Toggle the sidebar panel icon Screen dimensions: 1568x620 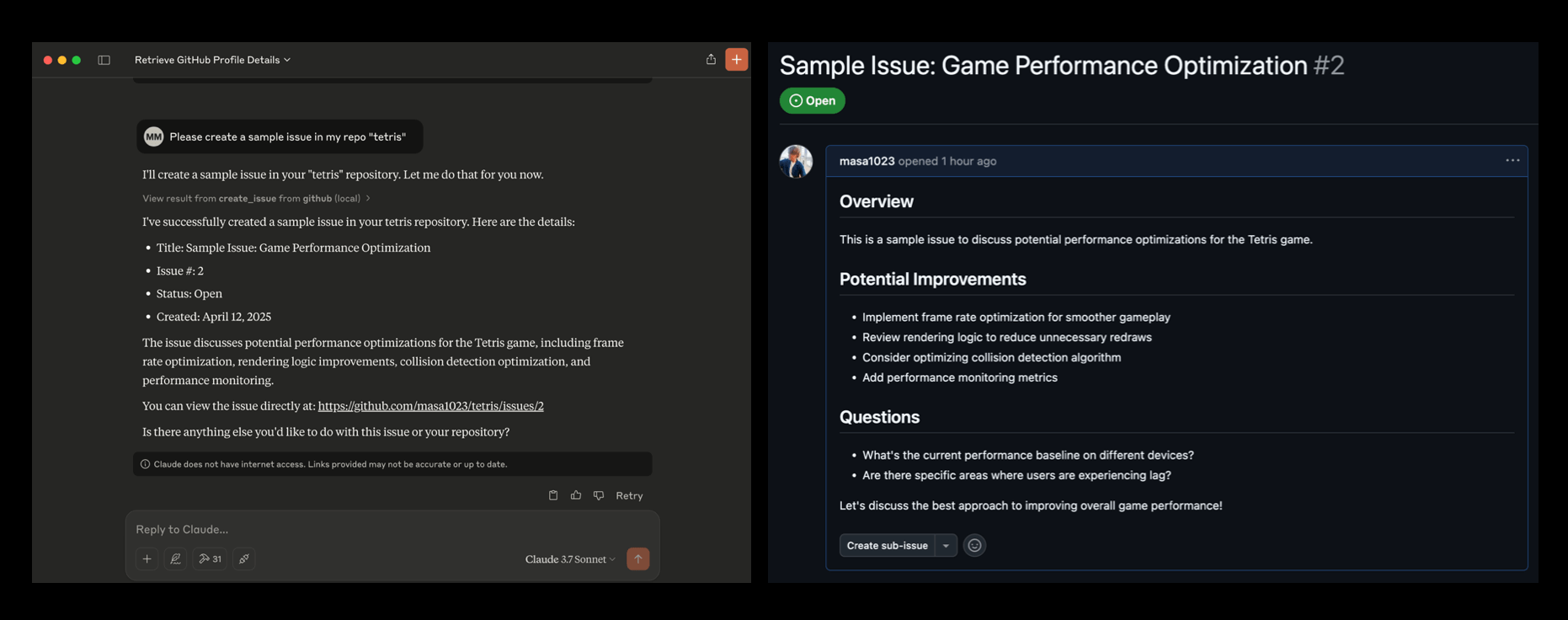[x=104, y=60]
